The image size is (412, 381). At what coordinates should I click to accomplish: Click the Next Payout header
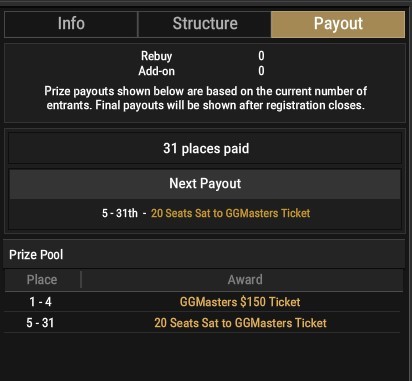205,184
